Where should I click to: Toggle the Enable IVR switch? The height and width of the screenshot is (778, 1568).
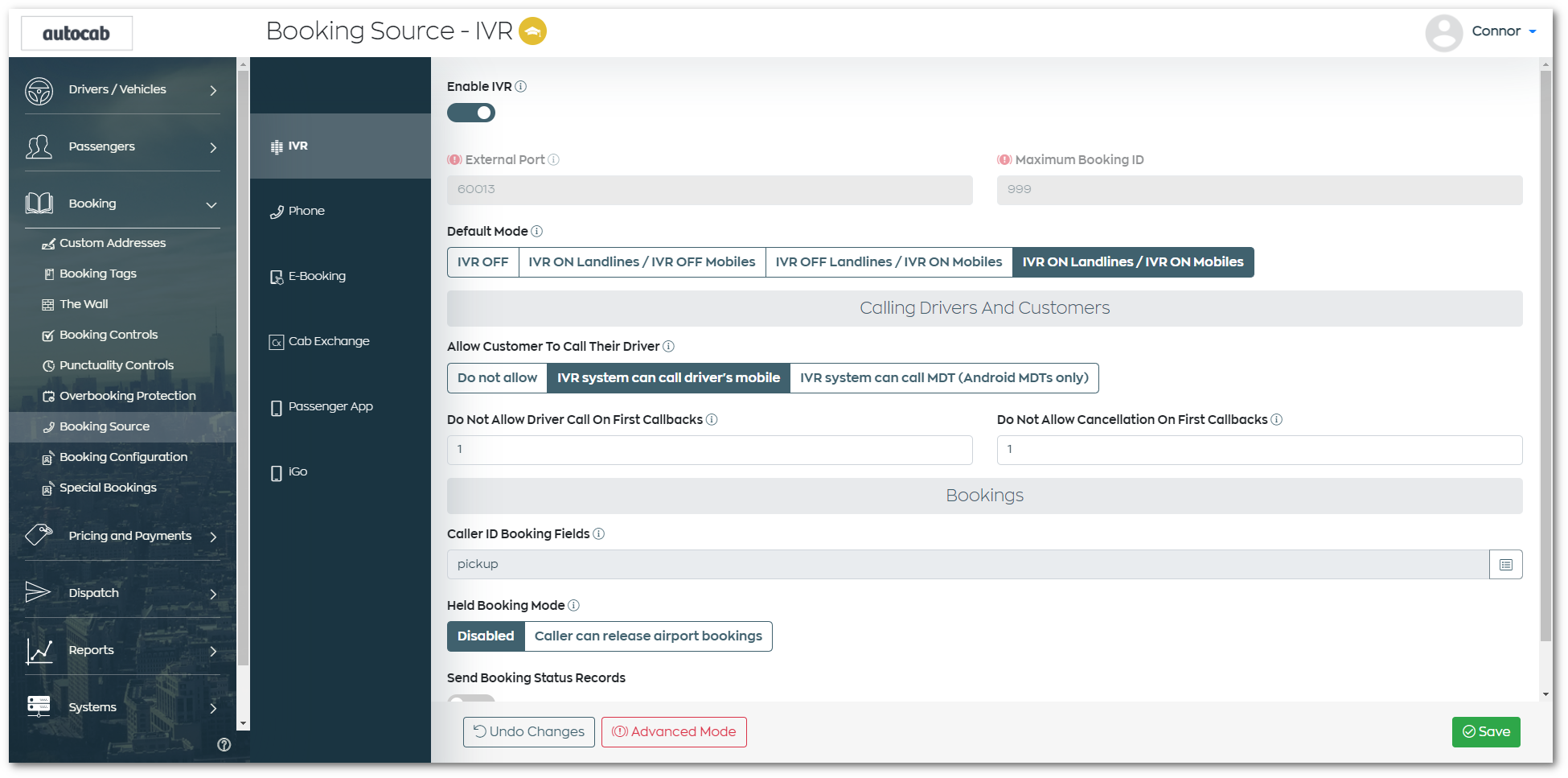click(471, 113)
